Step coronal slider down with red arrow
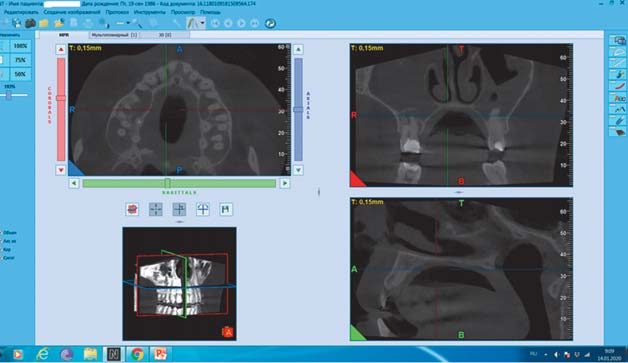 coord(61,170)
